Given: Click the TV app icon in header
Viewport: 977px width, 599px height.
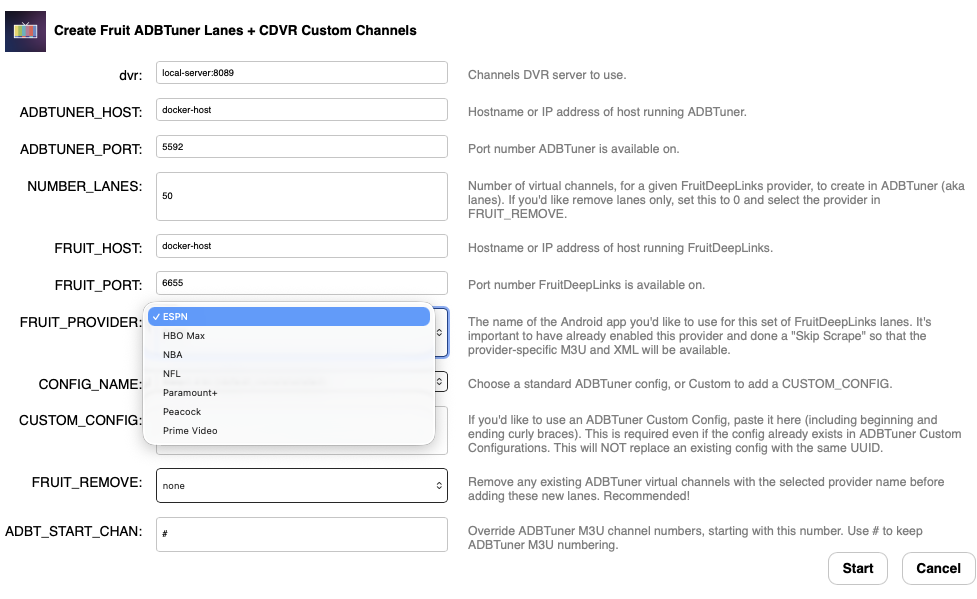Looking at the screenshot, I should click(25, 31).
